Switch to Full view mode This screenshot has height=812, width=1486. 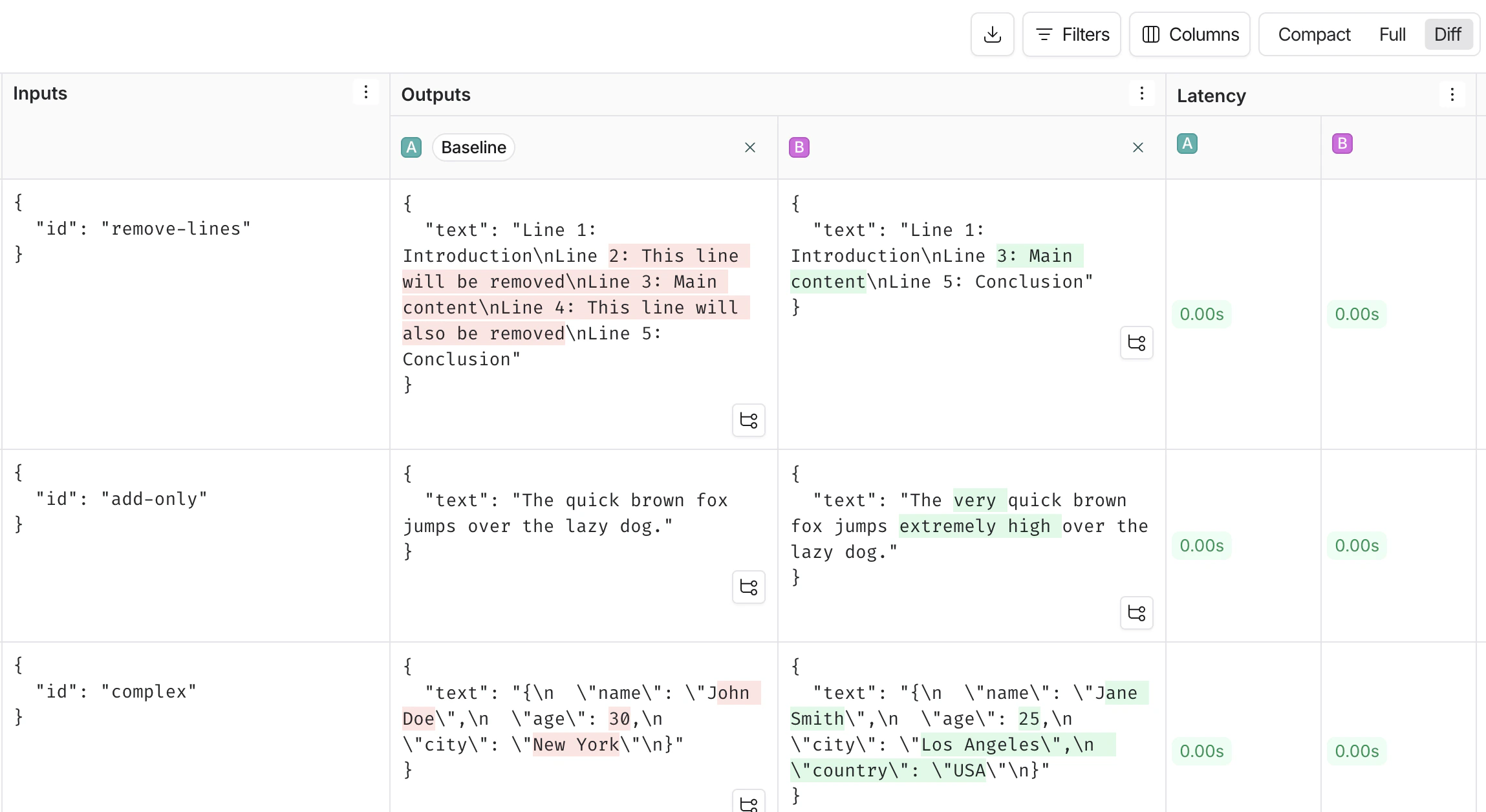(x=1392, y=34)
